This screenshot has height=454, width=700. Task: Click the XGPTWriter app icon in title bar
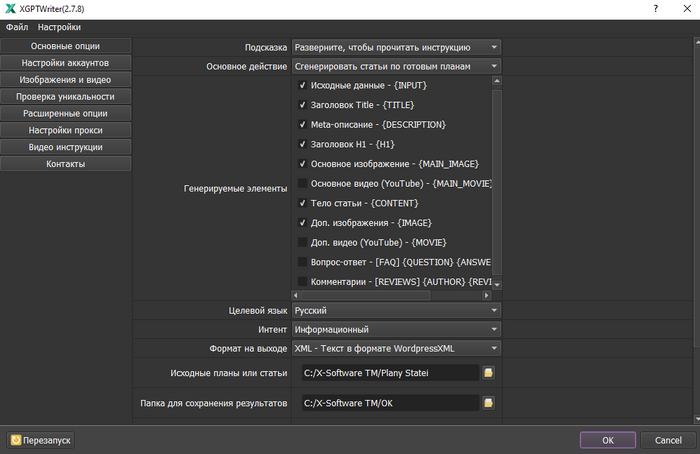pos(11,8)
